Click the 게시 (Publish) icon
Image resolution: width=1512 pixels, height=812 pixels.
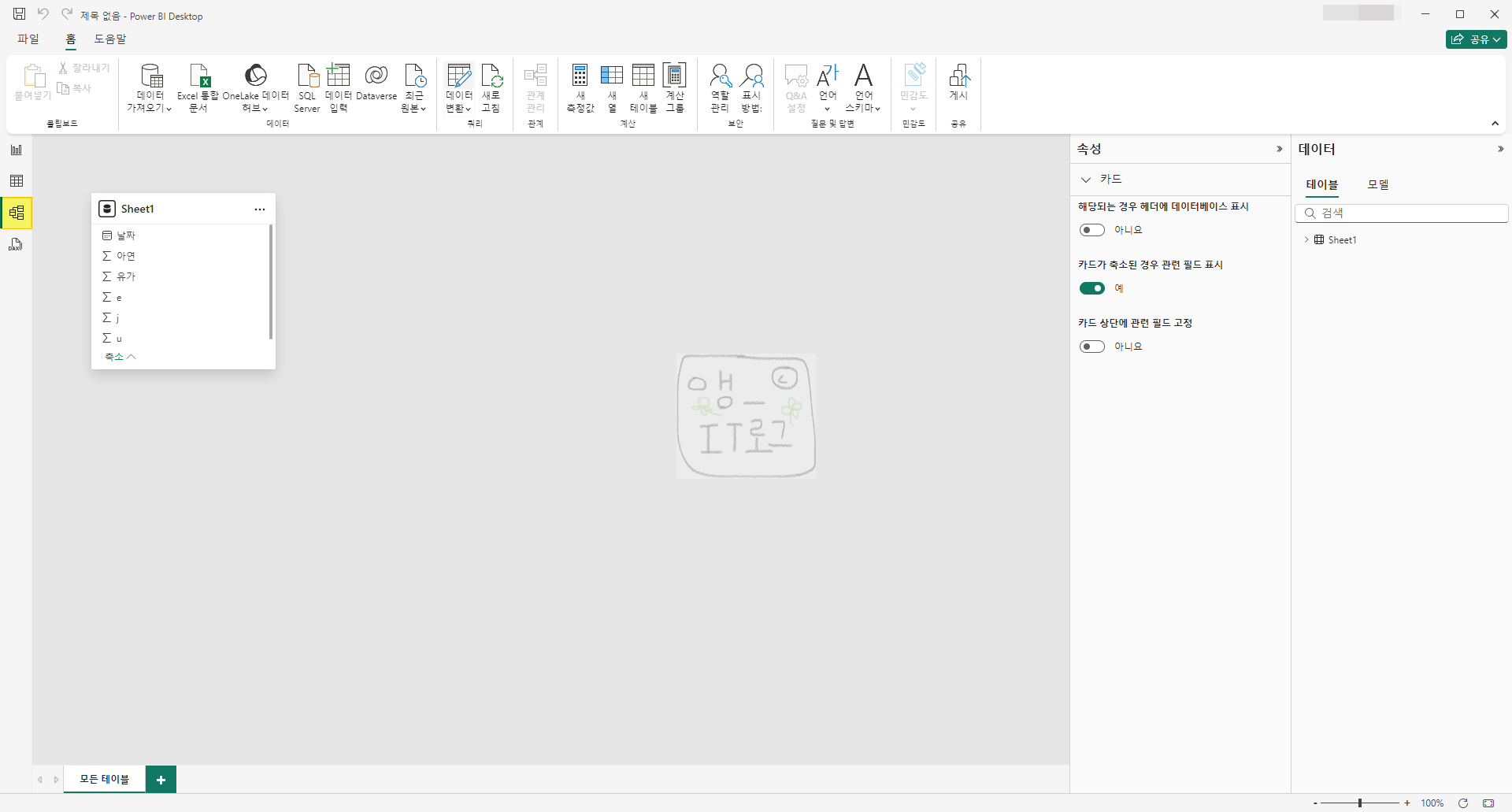(958, 83)
